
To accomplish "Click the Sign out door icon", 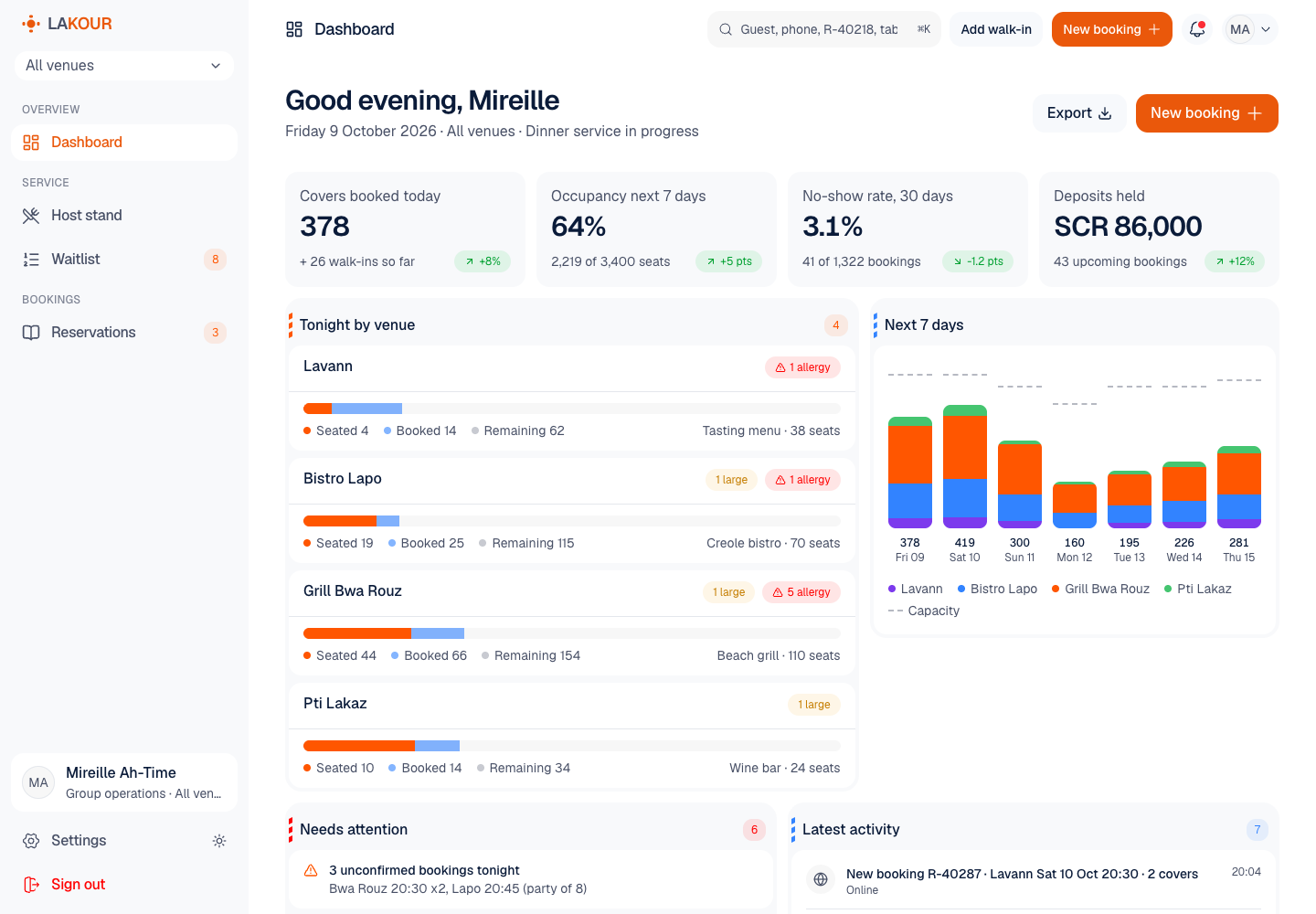I will (31, 885).
